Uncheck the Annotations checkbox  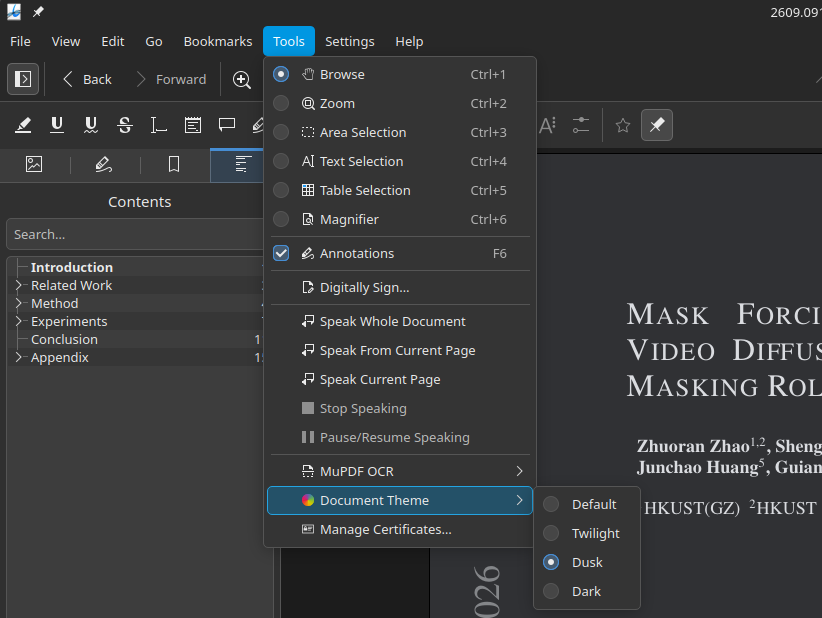tap(281, 253)
